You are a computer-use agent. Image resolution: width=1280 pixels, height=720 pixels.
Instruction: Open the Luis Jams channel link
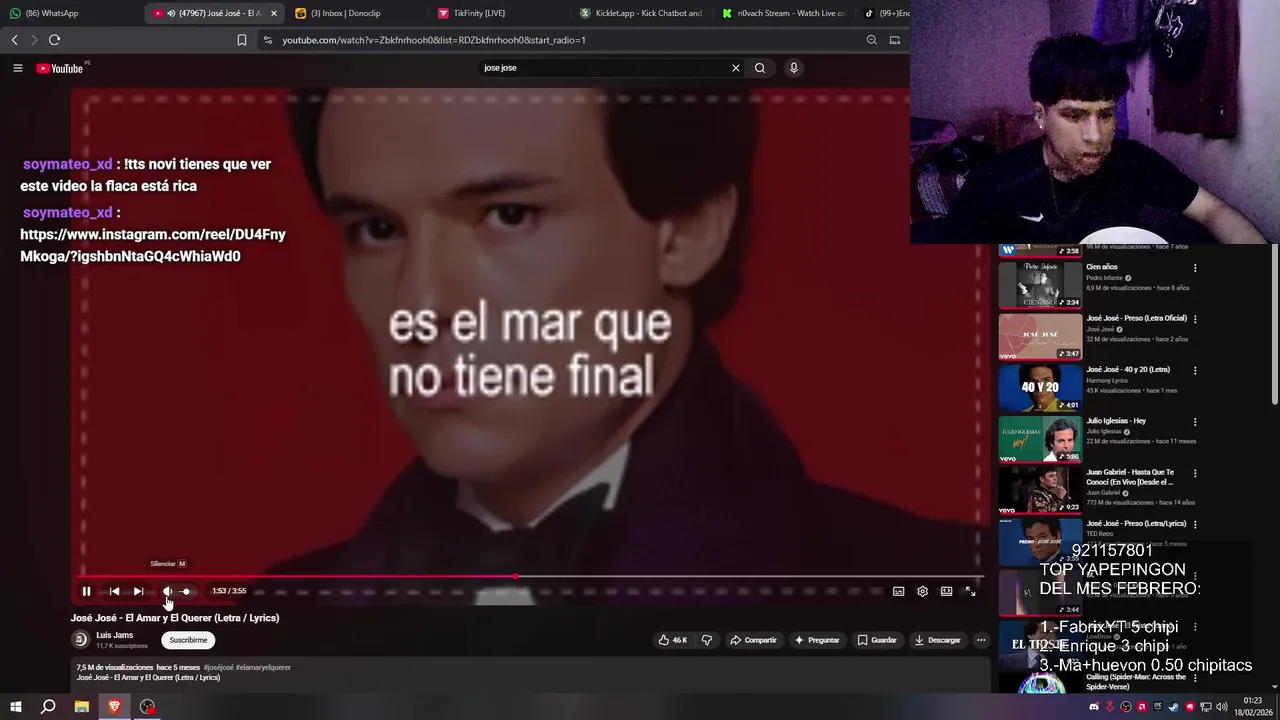point(114,635)
